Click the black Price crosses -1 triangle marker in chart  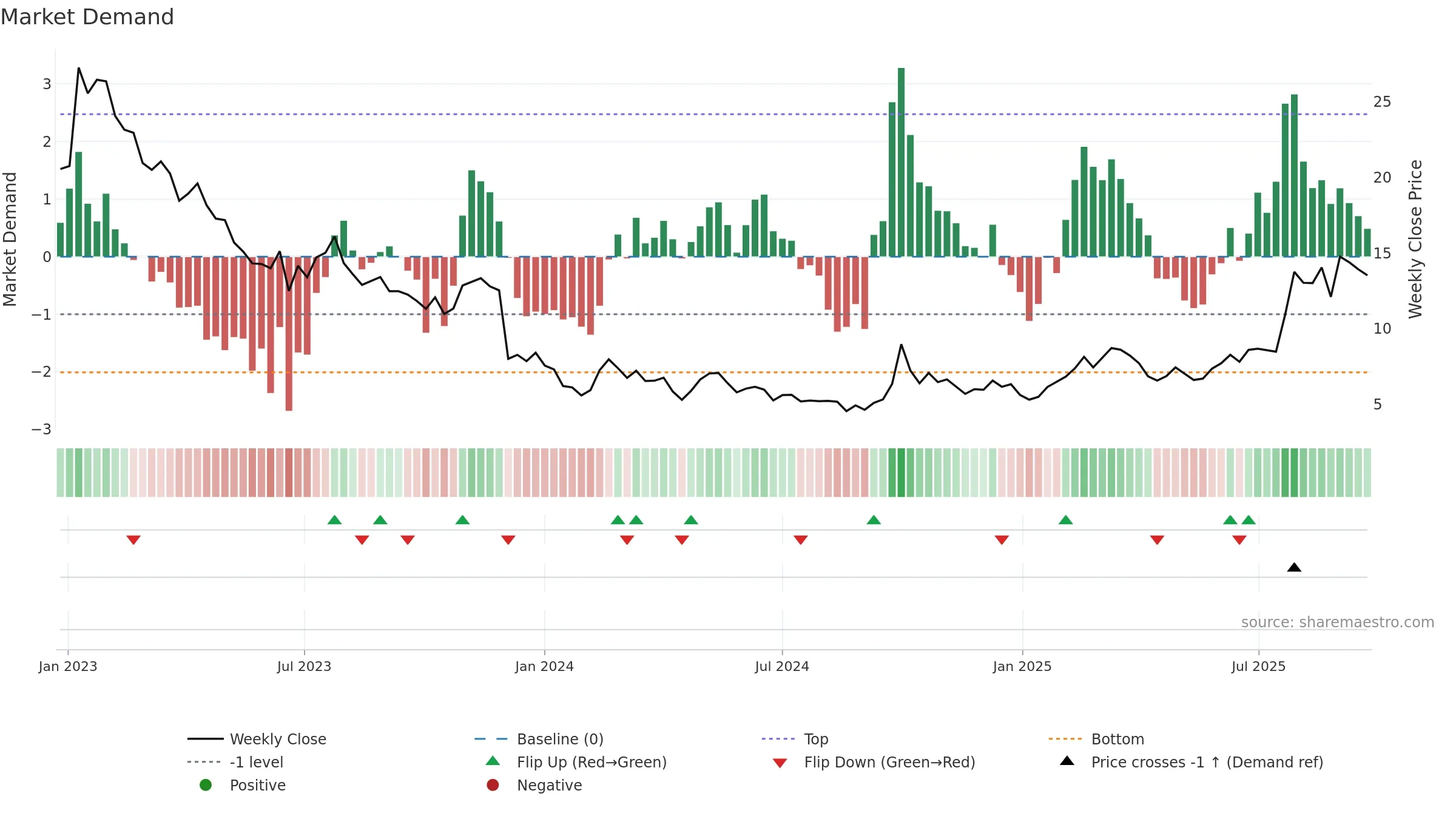(1294, 567)
